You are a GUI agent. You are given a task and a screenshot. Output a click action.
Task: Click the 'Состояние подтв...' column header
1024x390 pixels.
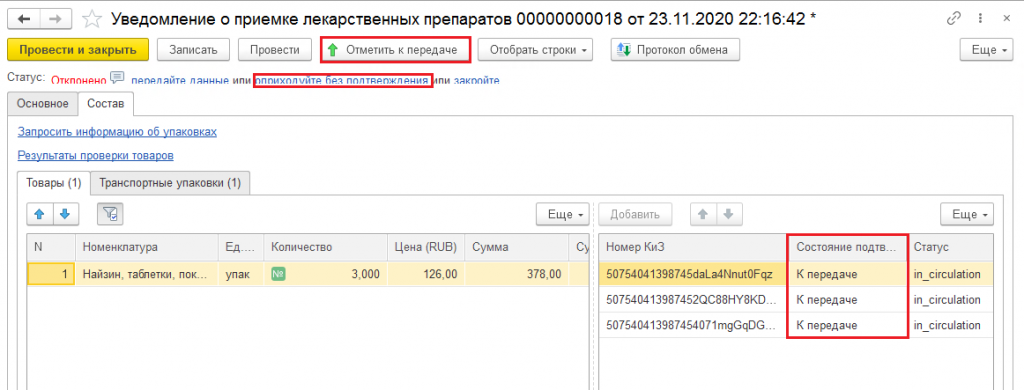tap(847, 247)
